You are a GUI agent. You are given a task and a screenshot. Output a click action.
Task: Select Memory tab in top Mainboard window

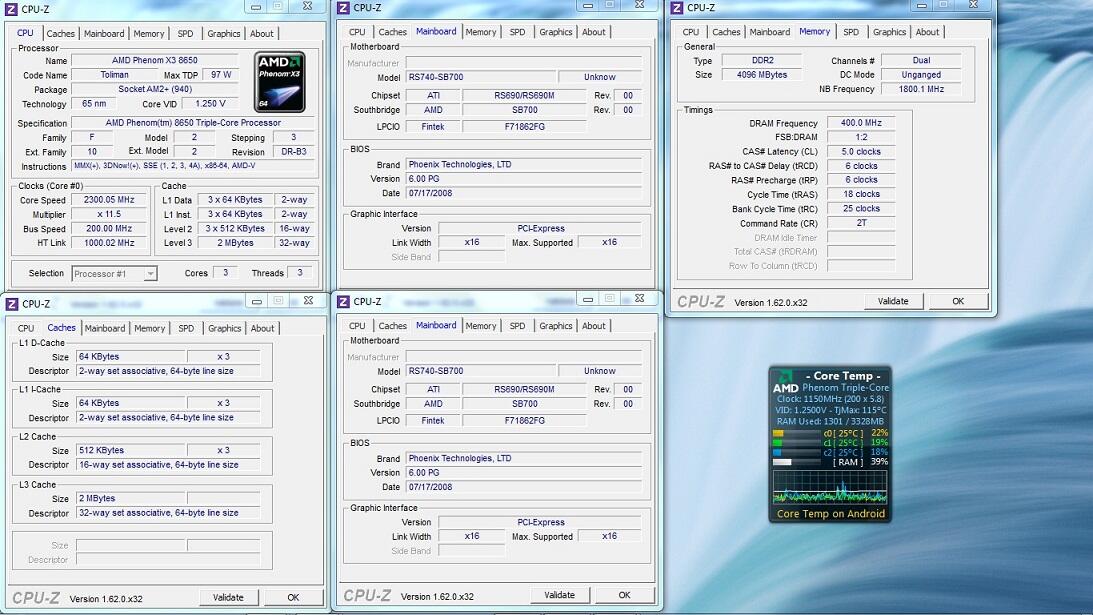point(481,32)
